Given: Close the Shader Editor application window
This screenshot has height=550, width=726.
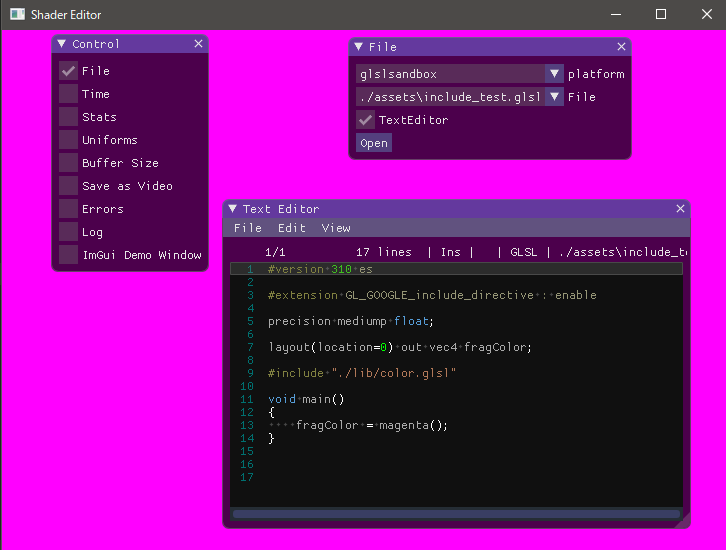Looking at the screenshot, I should point(707,14).
